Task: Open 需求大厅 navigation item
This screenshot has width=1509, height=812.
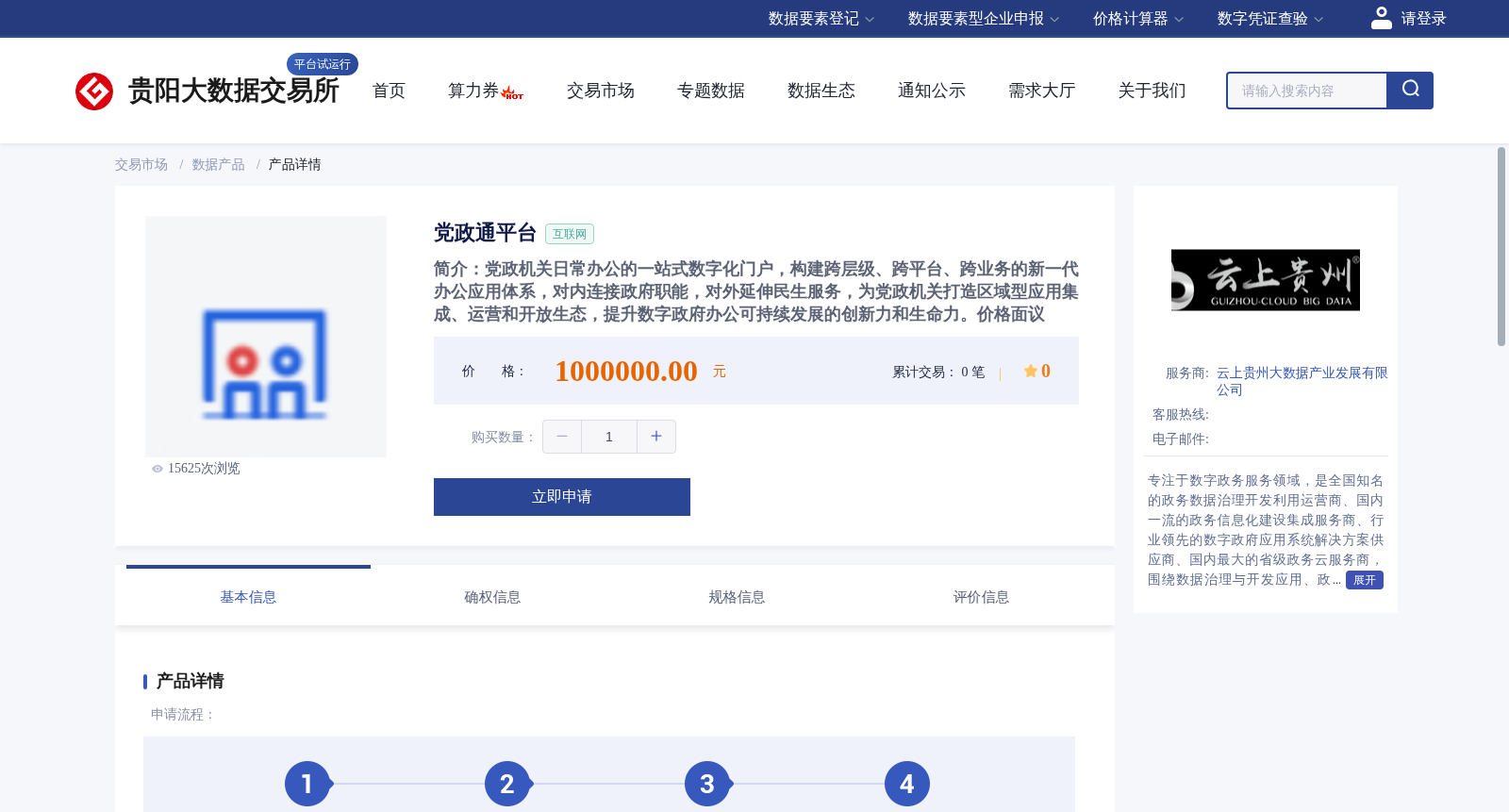Action: click(x=1042, y=91)
